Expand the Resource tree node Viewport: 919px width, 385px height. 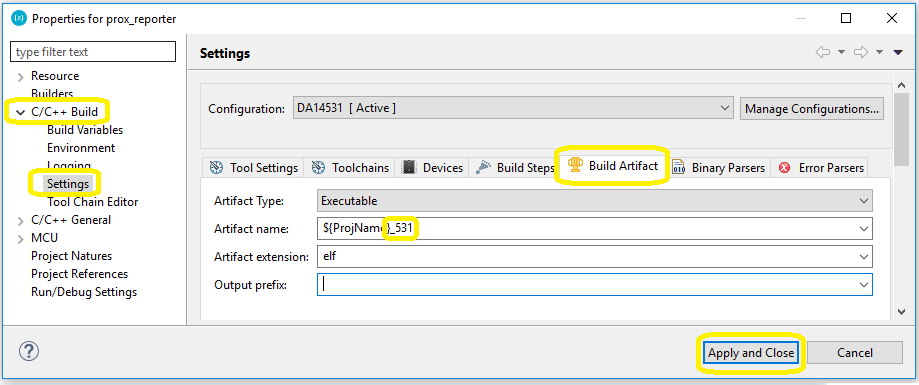coord(21,77)
